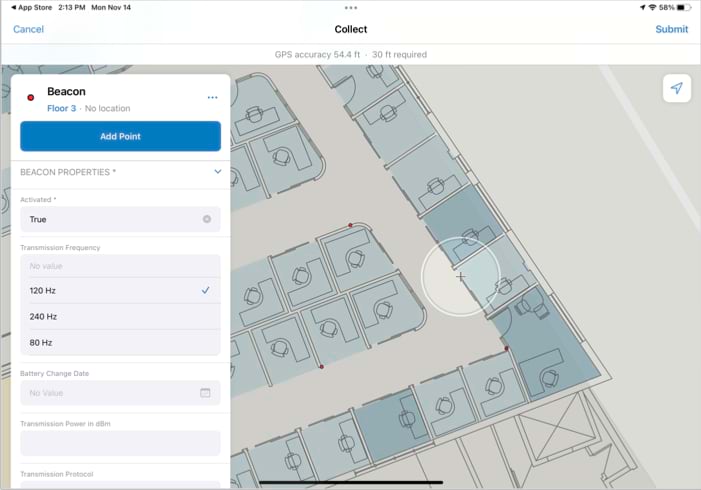Select 120 Hz transmission frequency
The image size is (701, 490).
tap(120, 291)
